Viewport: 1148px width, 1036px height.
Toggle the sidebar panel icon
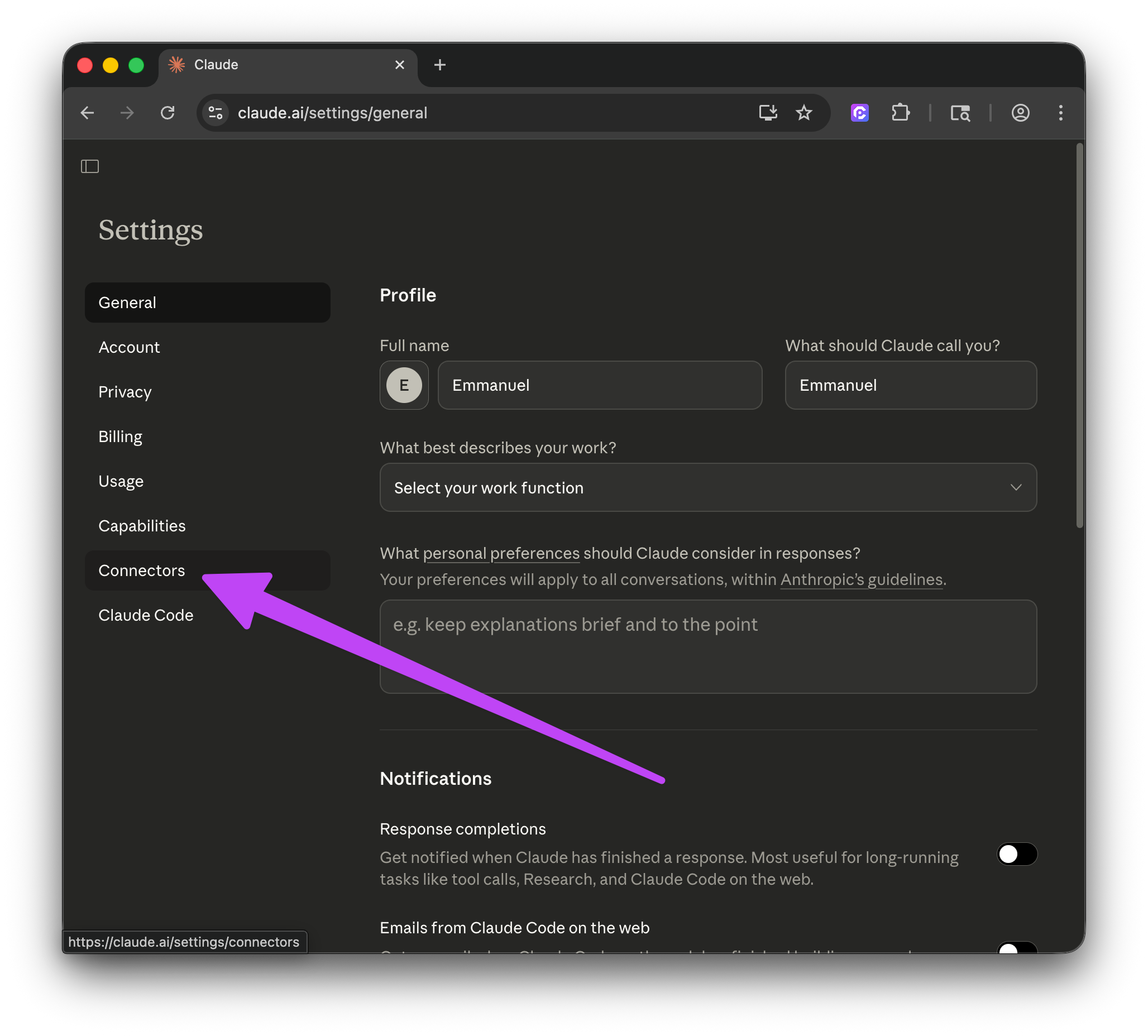coord(89,166)
